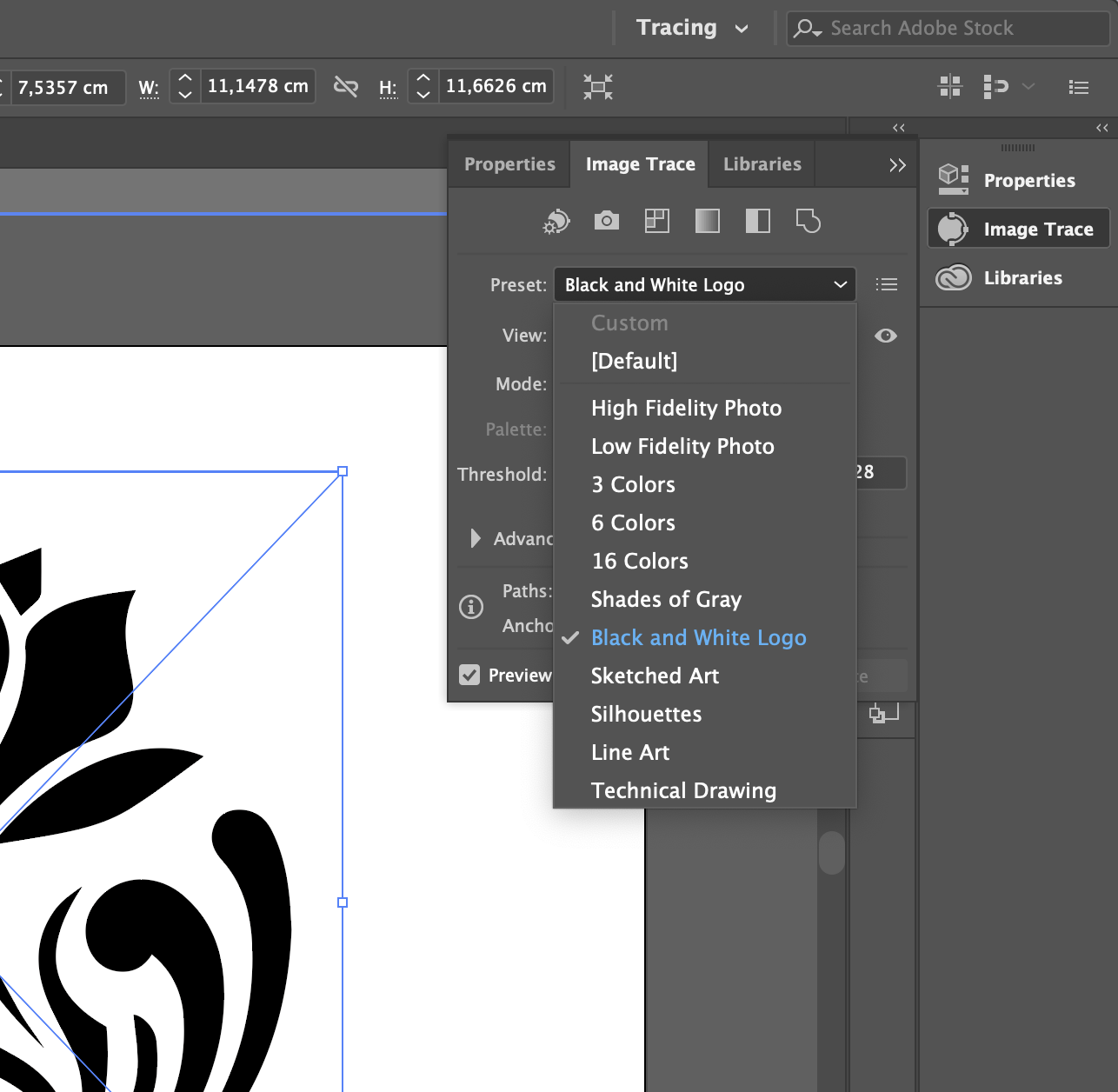Image resolution: width=1118 pixels, height=1092 pixels.
Task: Expand the Advanced section triangle
Action: [x=475, y=538]
